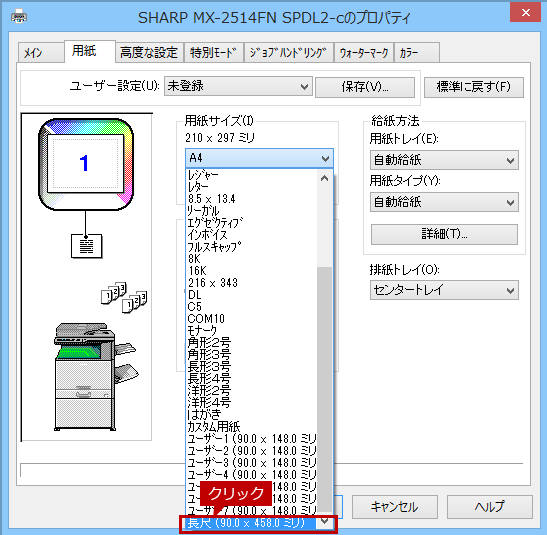Click the 保存(V)... button
Screen dimensions: 547x535
click(365, 87)
